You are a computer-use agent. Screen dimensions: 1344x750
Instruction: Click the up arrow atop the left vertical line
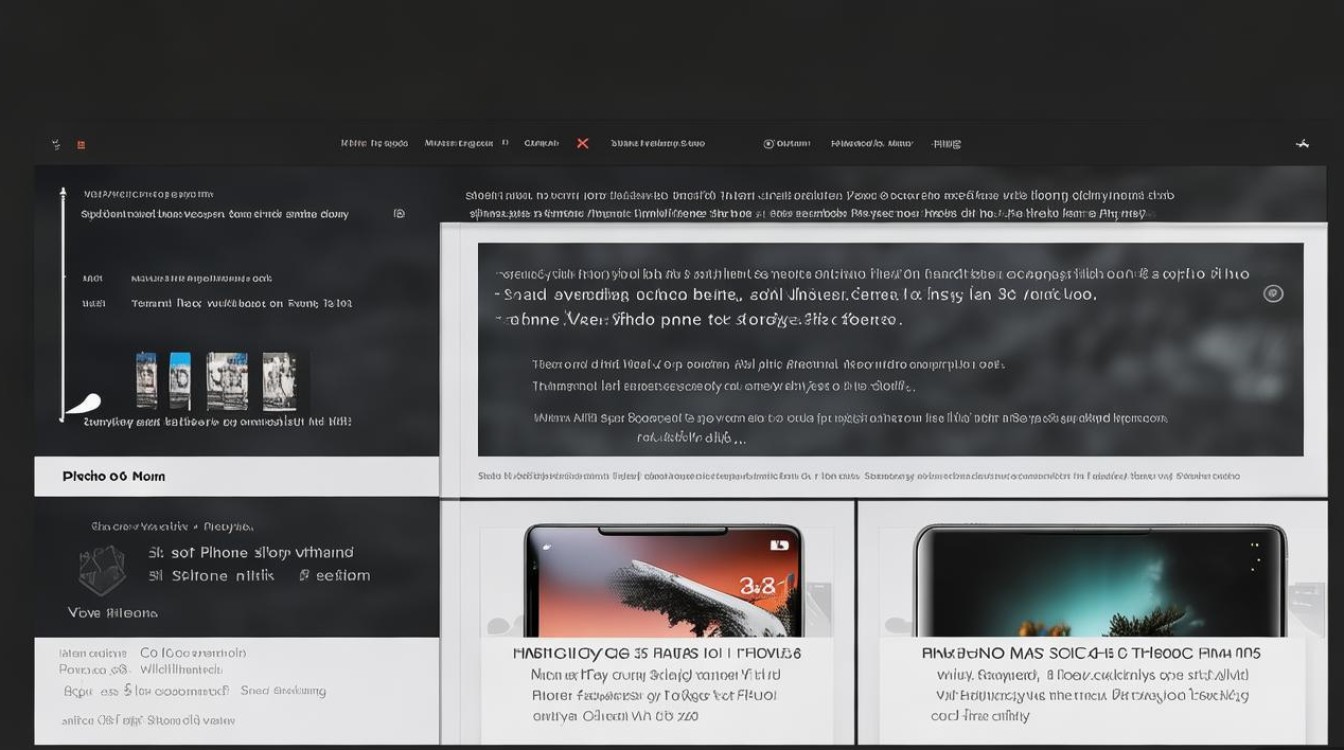pyautogui.click(x=63, y=192)
